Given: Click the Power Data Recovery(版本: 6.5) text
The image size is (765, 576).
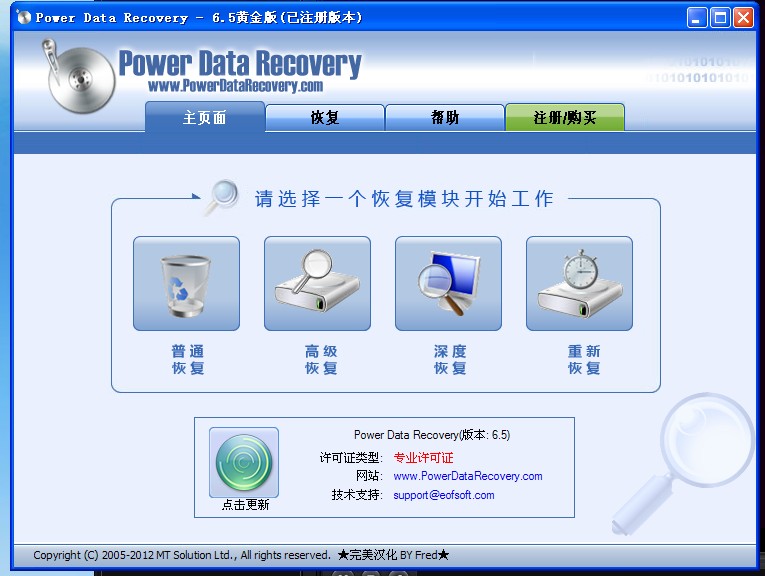Looking at the screenshot, I should pos(432,435).
